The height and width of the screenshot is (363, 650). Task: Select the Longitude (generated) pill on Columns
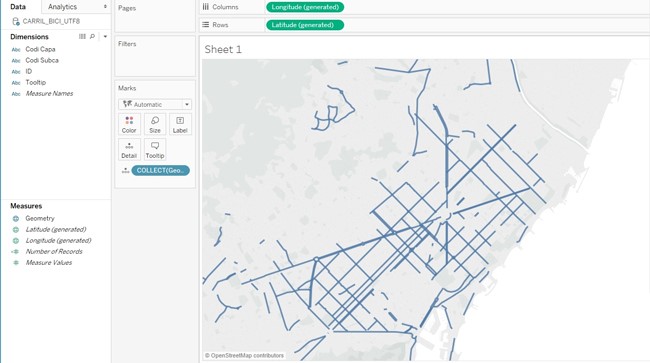click(x=305, y=7)
